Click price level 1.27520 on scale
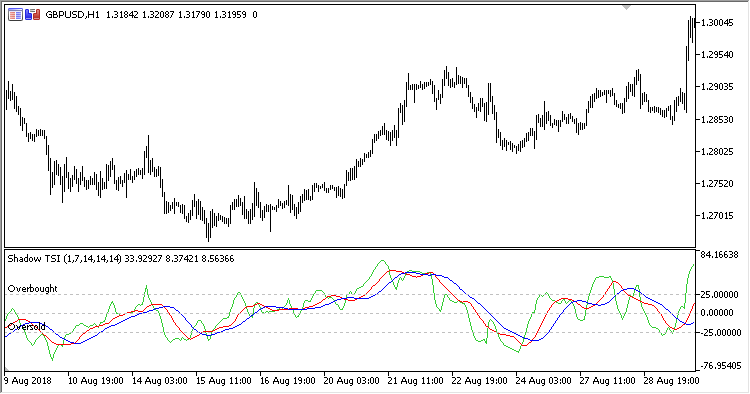Screen dimensions: 750x394 point(717,184)
